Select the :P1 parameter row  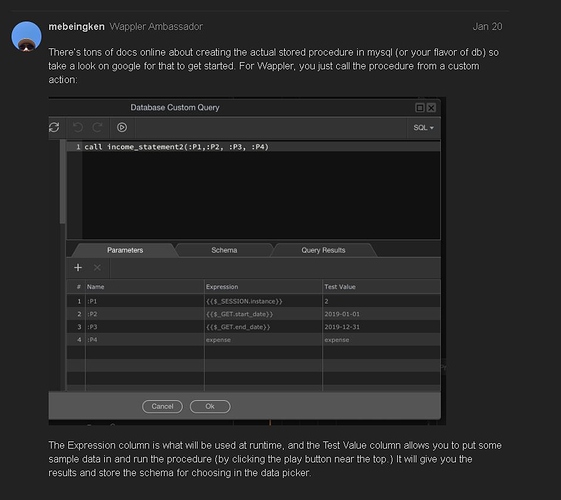click(253, 301)
